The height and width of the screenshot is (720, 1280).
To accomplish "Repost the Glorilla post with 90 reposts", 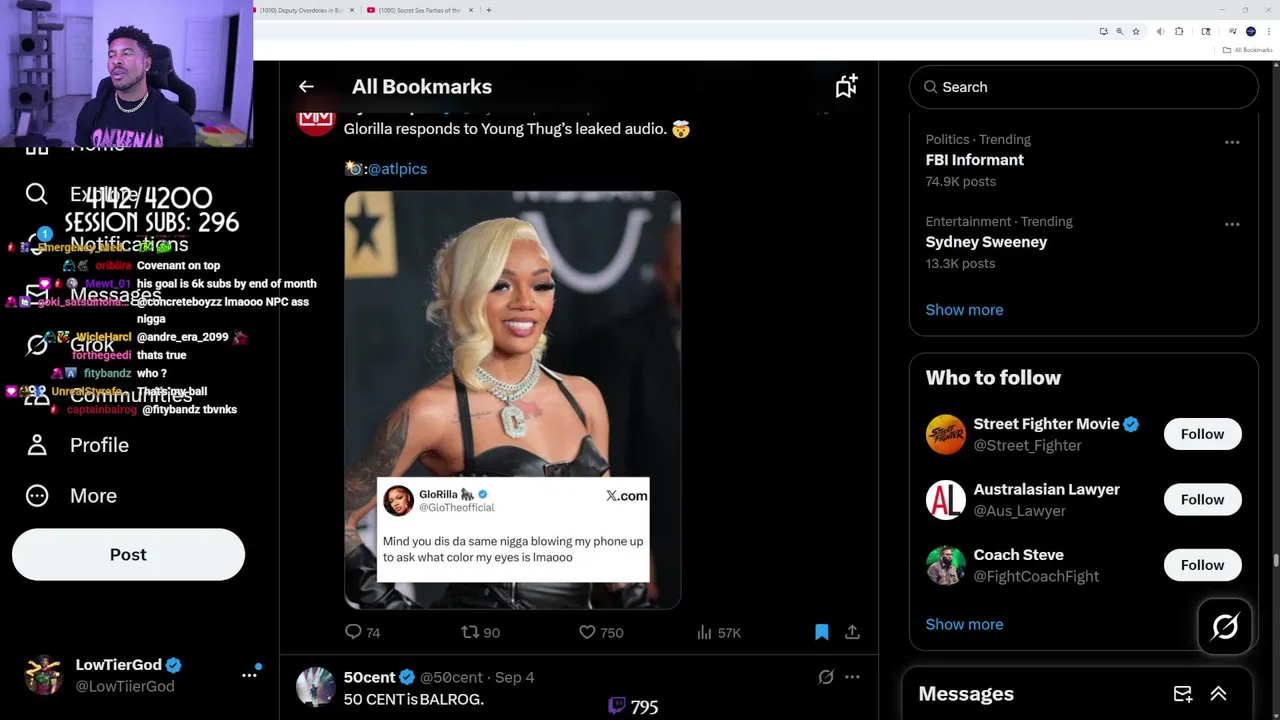I will coord(480,632).
